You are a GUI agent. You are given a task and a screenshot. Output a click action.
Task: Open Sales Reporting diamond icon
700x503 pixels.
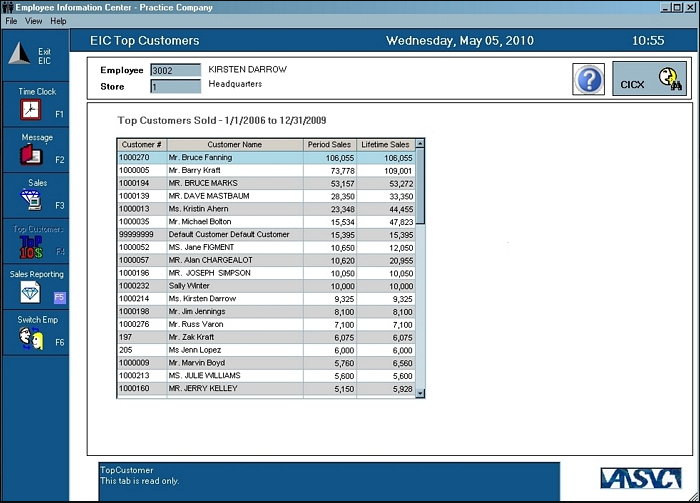click(31, 293)
